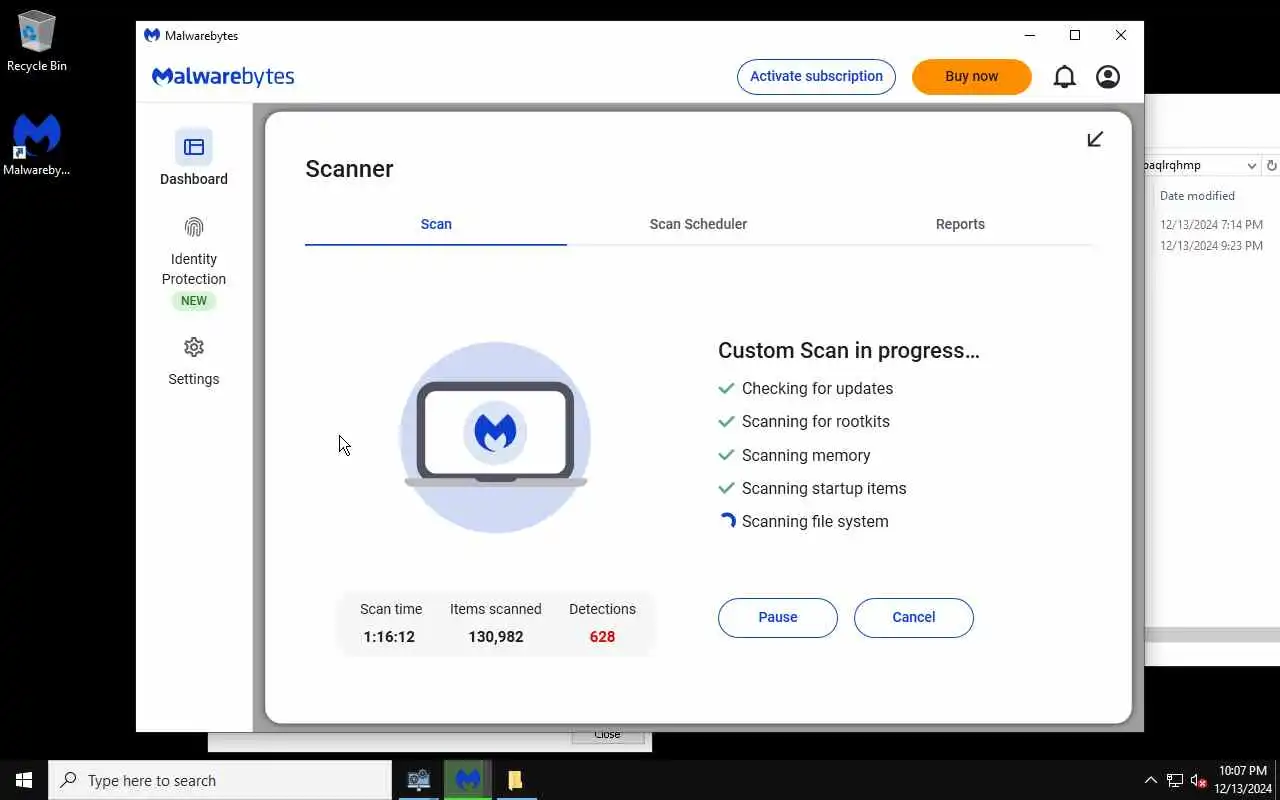
Task: Click the network tray icon
Action: tap(1175, 780)
